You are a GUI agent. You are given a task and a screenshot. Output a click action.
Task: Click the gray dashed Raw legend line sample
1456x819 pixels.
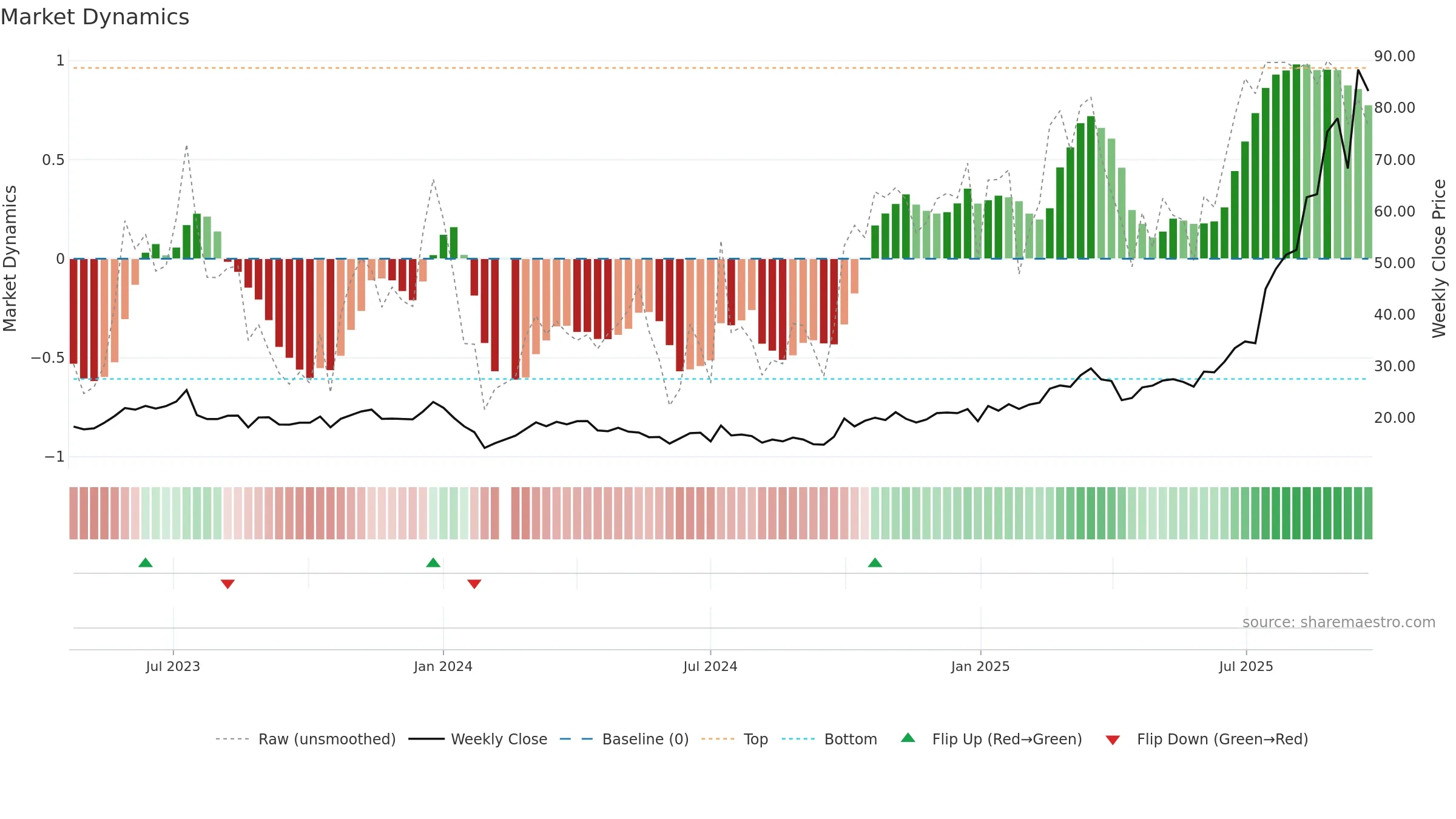click(x=232, y=739)
